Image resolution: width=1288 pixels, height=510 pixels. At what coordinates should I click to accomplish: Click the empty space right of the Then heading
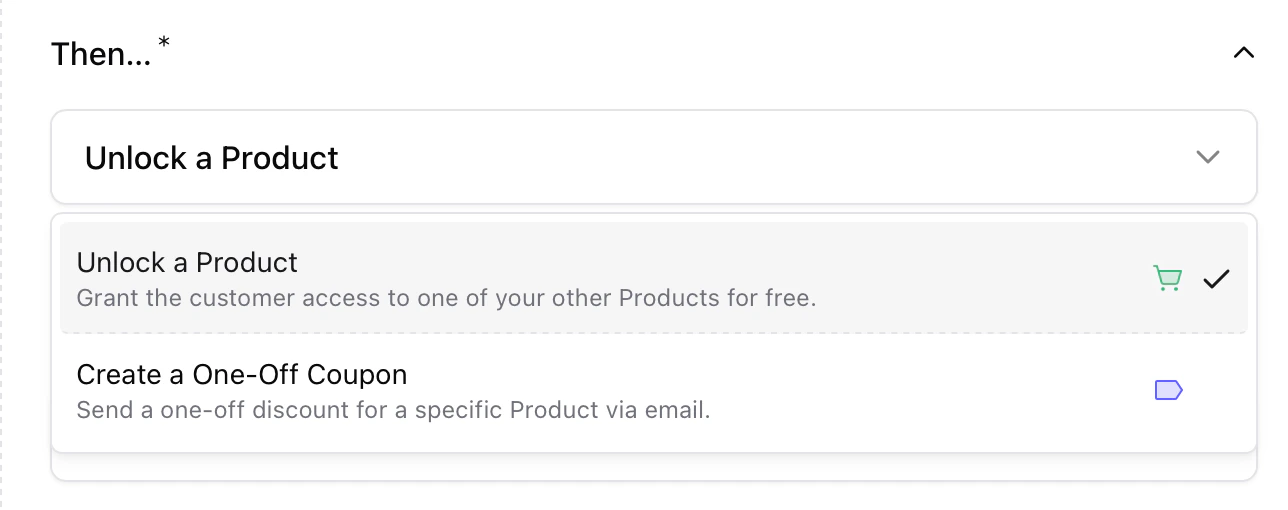tap(700, 54)
